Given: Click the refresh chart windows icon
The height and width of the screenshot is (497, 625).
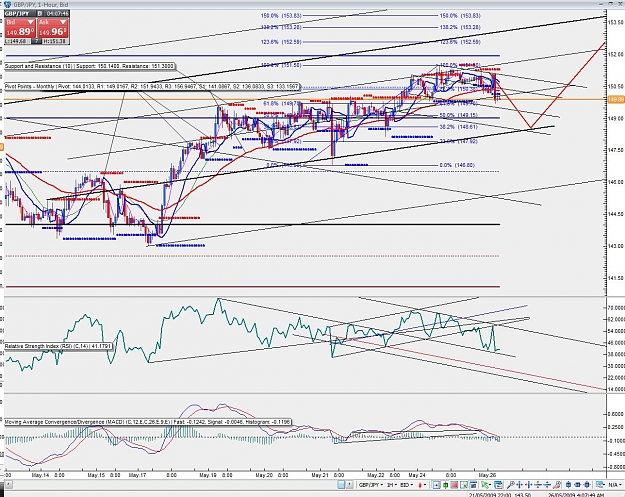Looking at the screenshot, I should tap(499, 485).
